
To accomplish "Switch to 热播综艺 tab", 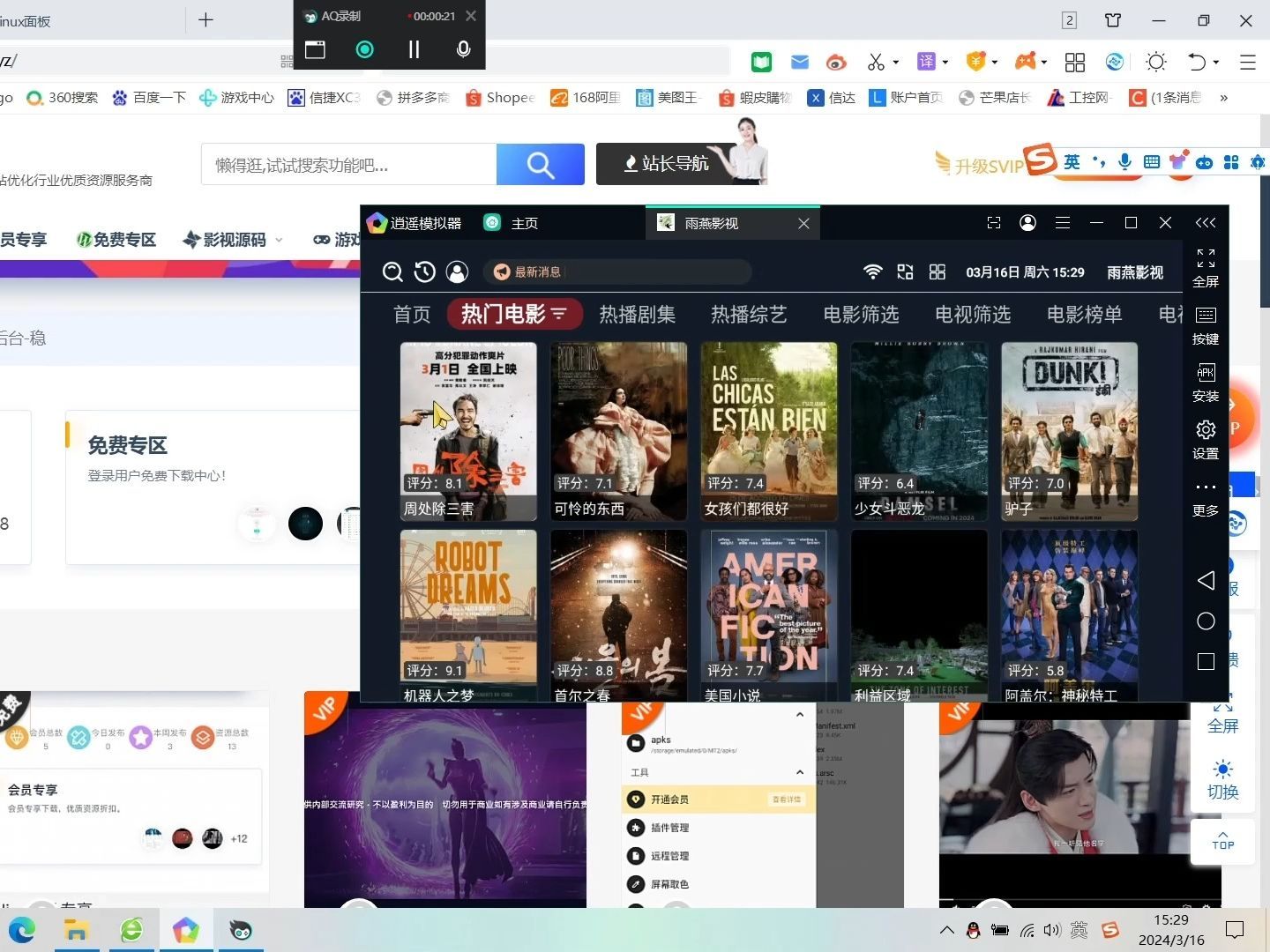I will [749, 315].
